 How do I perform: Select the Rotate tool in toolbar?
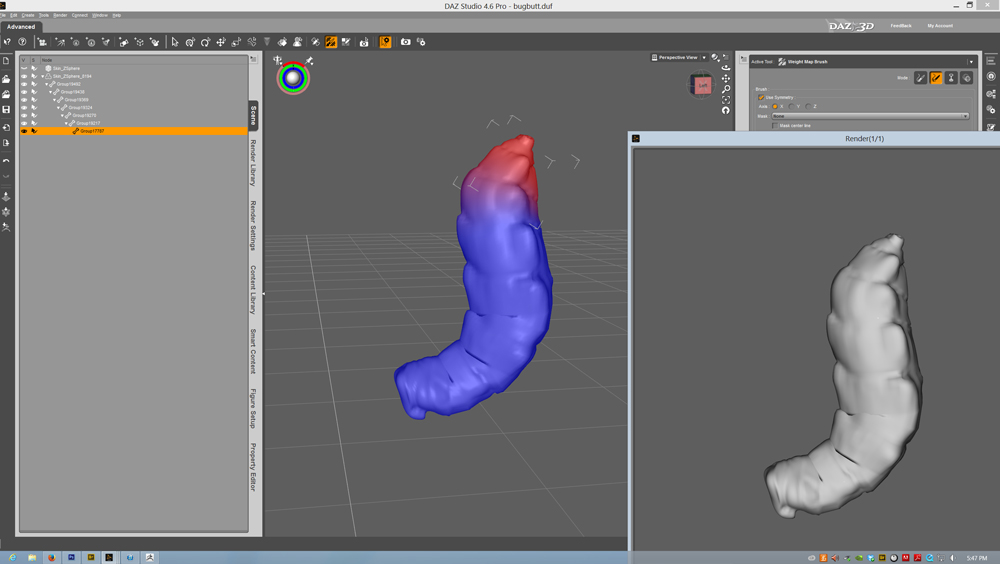(x=205, y=42)
